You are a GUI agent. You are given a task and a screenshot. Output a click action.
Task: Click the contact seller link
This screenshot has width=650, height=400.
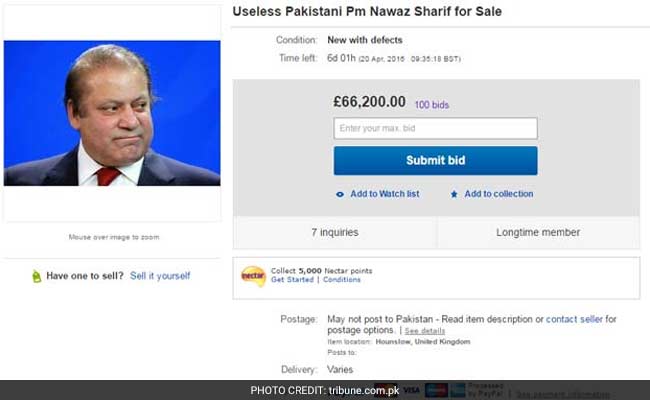574,319
